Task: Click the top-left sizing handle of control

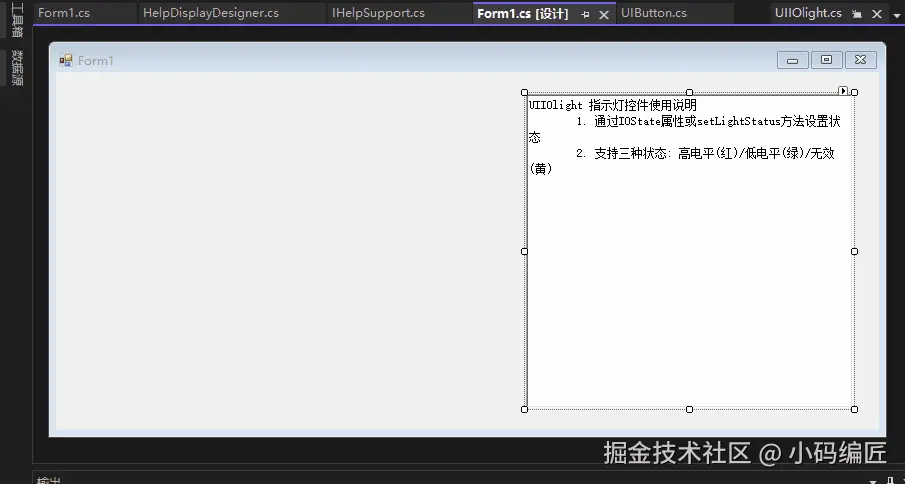Action: click(x=525, y=92)
